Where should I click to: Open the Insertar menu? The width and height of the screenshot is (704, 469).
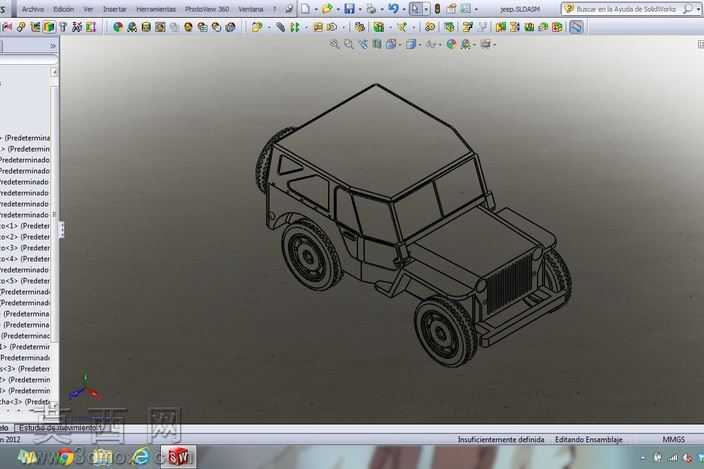pos(115,9)
